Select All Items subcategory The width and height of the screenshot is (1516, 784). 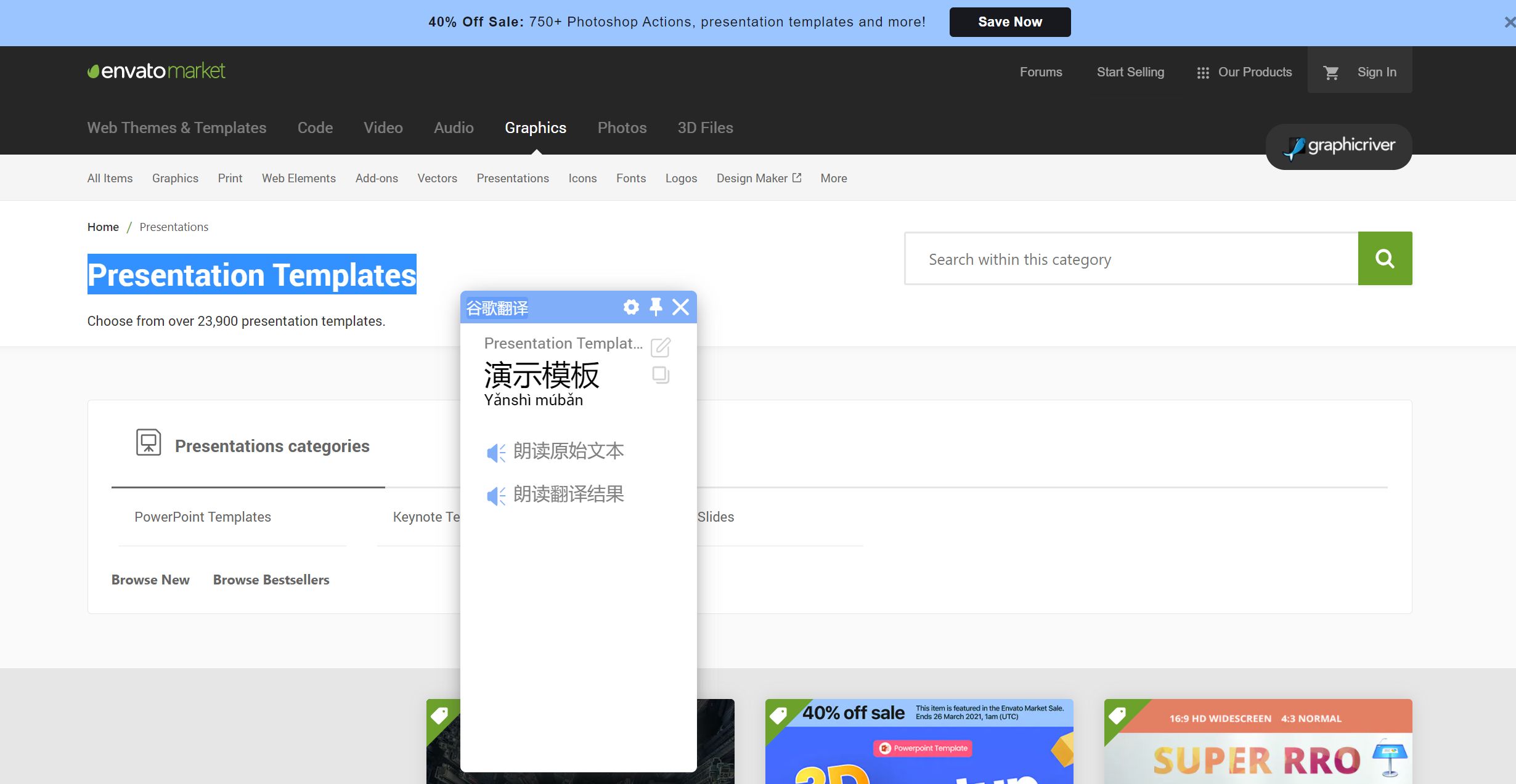click(110, 178)
